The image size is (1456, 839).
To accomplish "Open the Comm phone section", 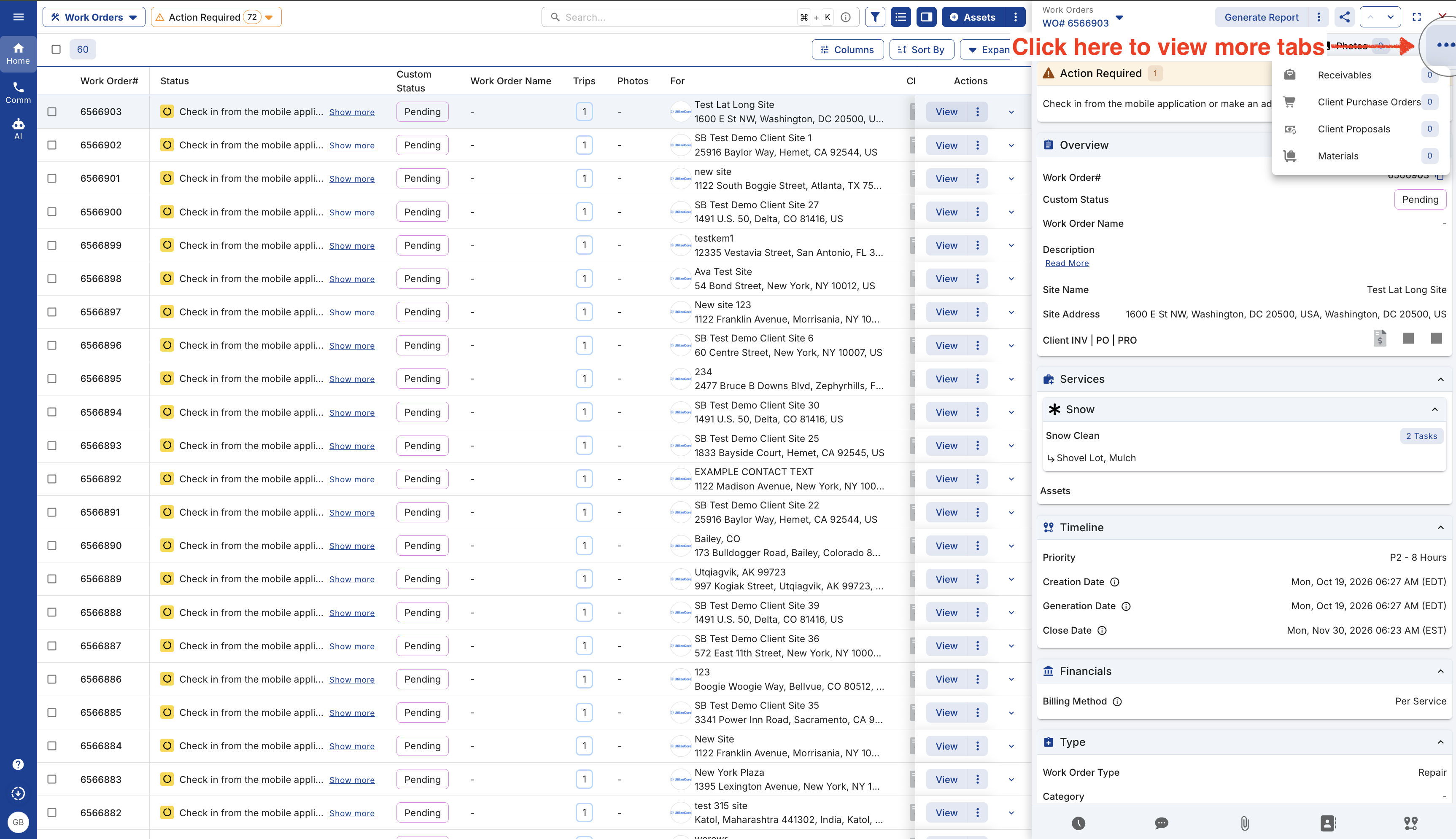I will pos(19,92).
